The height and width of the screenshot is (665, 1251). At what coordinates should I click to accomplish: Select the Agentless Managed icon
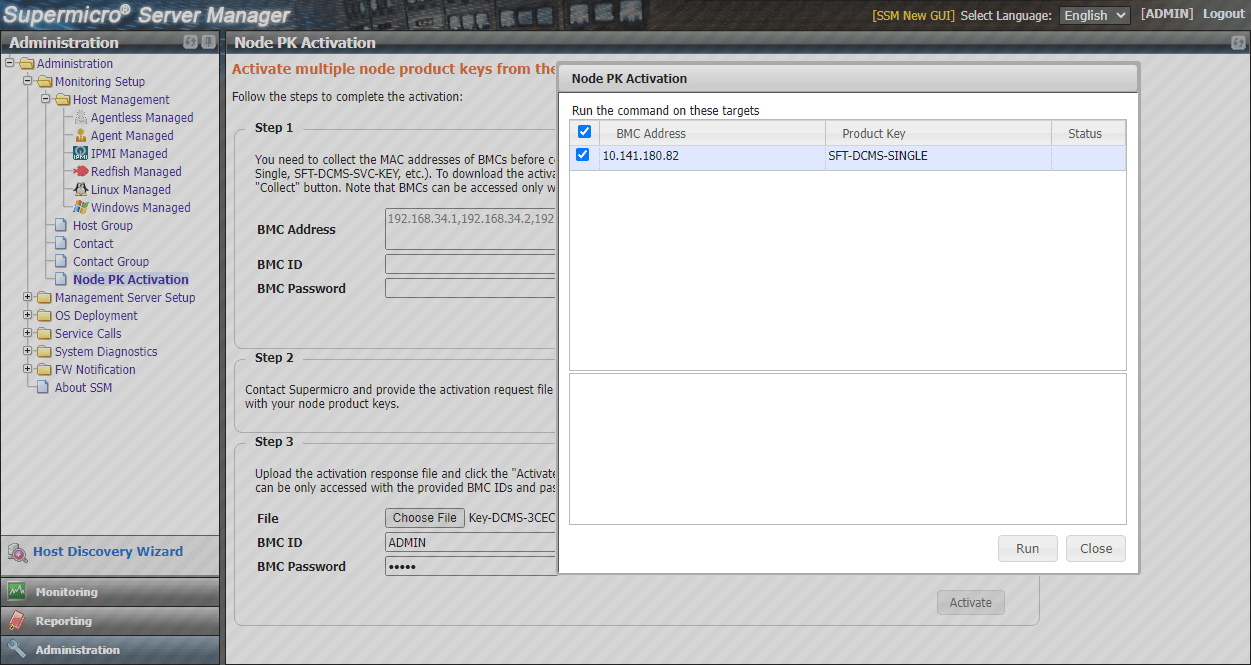78,117
